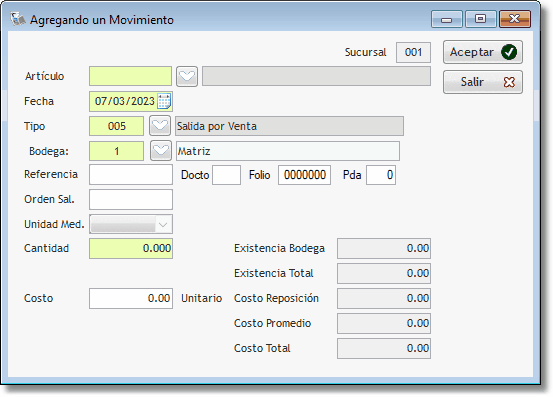Screen dimensions: 553x397
Task: Click the Artículo description box
Action: pyautogui.click(x=316, y=76)
